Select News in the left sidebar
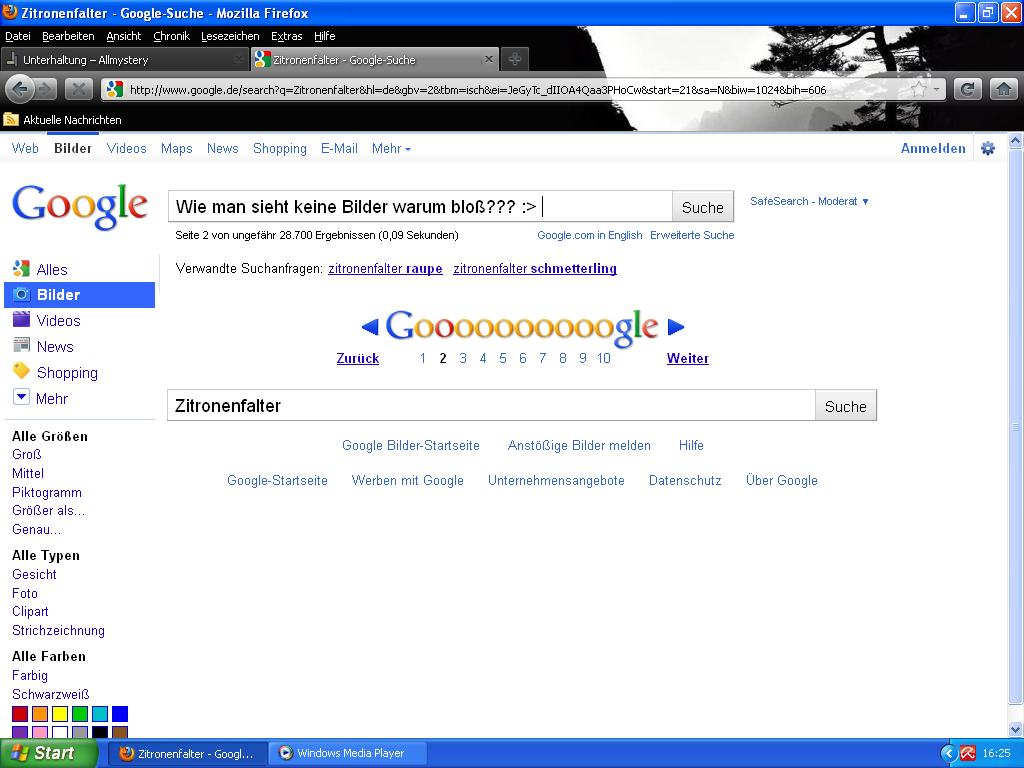This screenshot has height=768, width=1024. 55,347
